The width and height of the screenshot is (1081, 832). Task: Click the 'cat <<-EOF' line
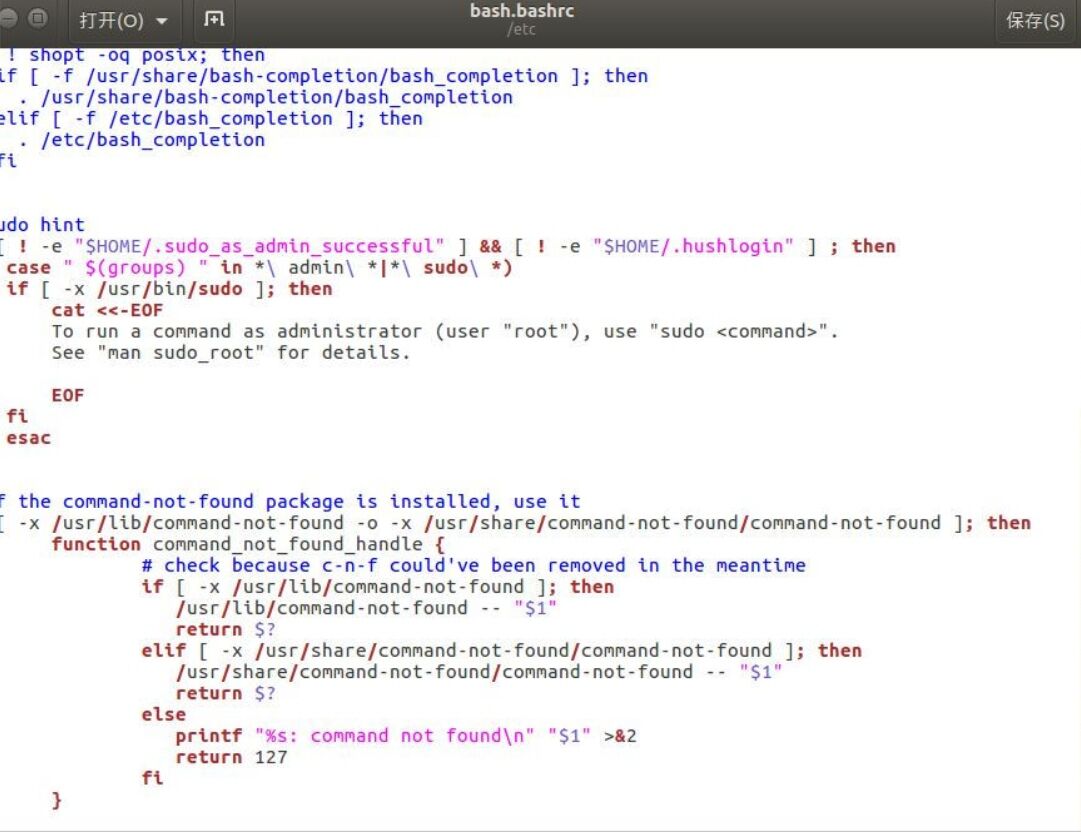click(x=107, y=310)
